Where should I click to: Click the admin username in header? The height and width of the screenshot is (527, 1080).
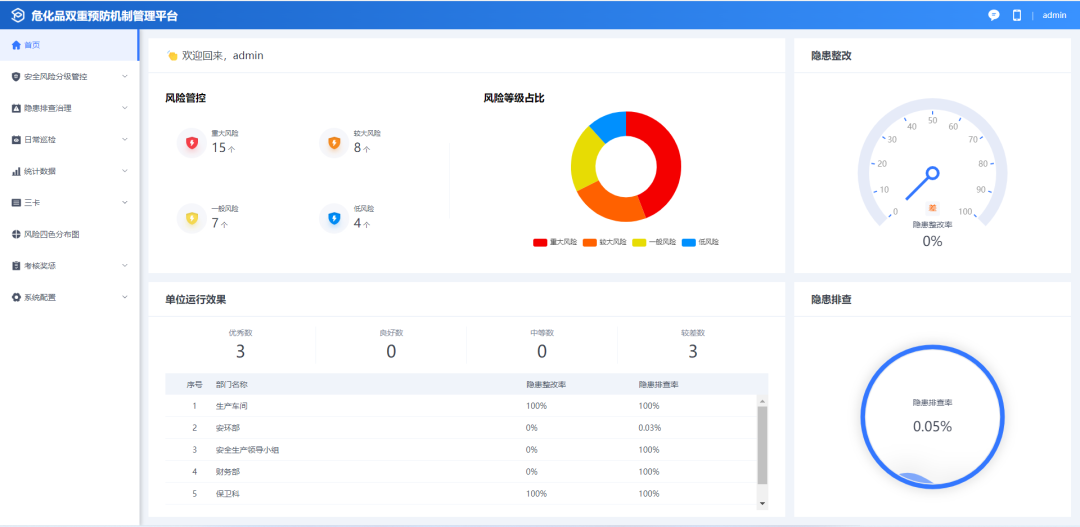(1054, 15)
